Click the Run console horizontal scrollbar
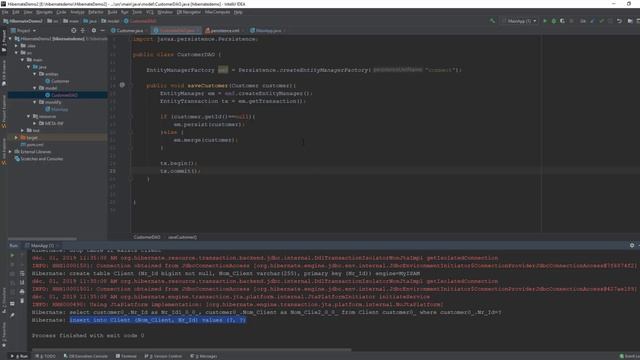 [x=192, y=350]
